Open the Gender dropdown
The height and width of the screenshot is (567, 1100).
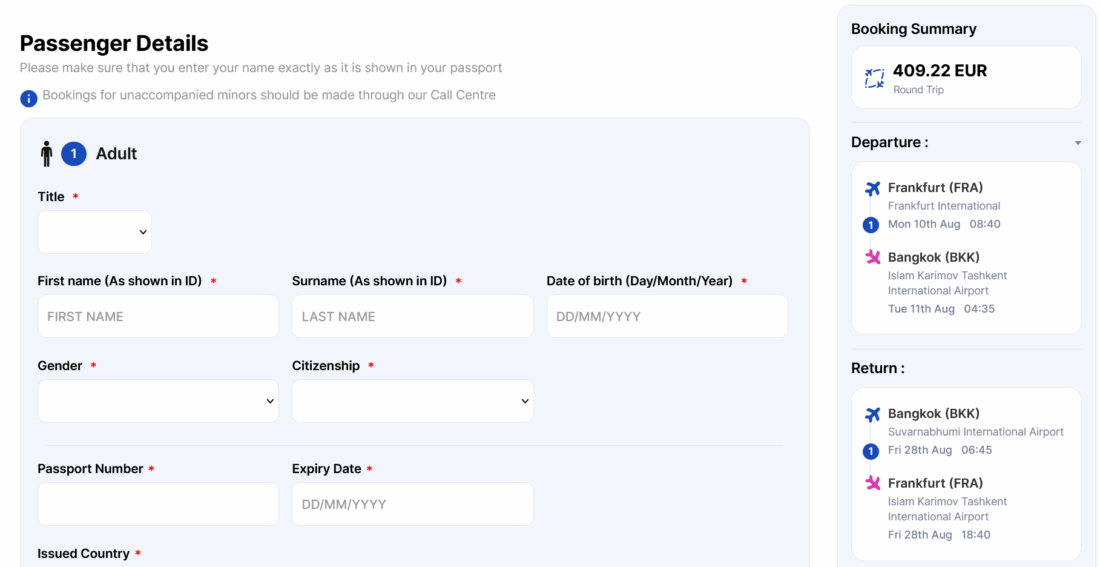[158, 401]
